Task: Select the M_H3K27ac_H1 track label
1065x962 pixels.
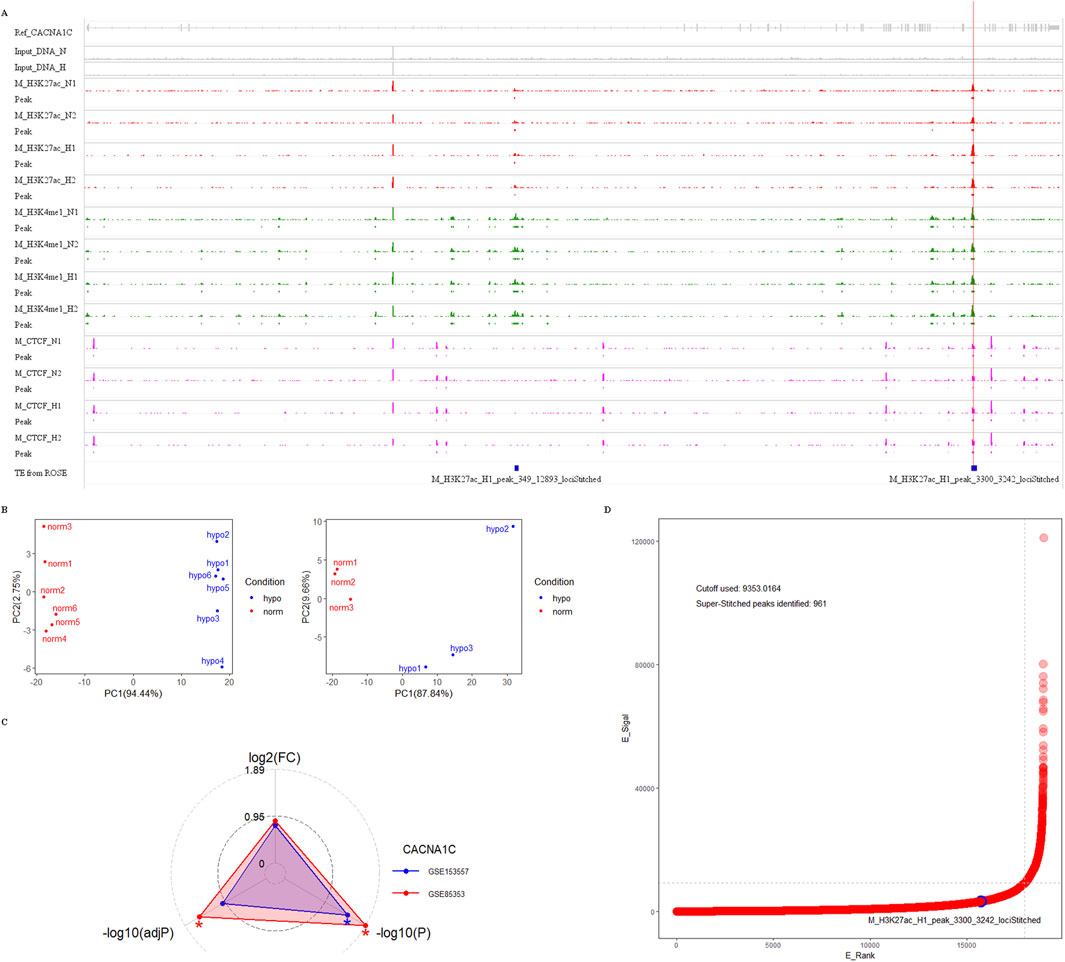Action: coord(45,148)
